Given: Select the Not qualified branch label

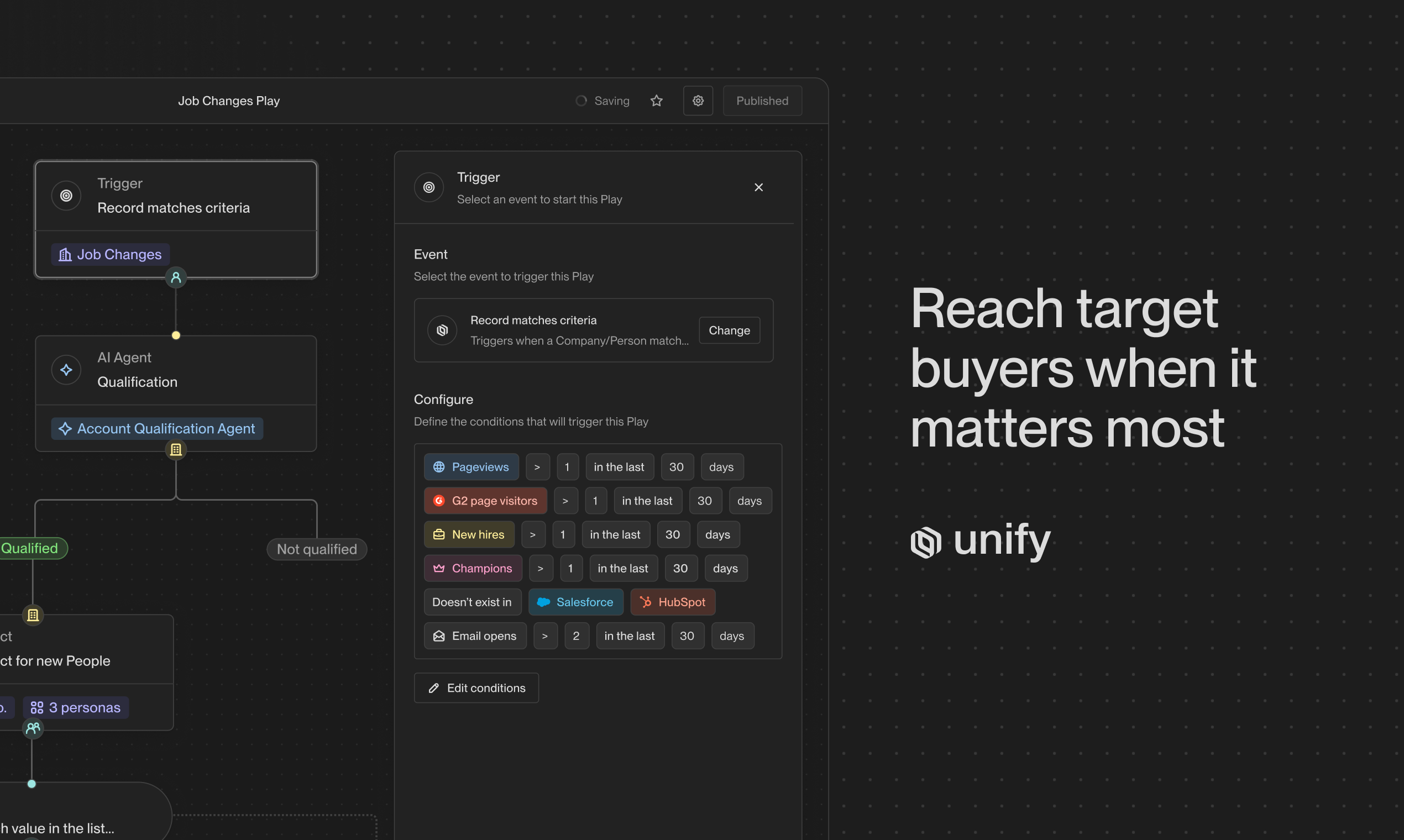Looking at the screenshot, I should [x=317, y=549].
